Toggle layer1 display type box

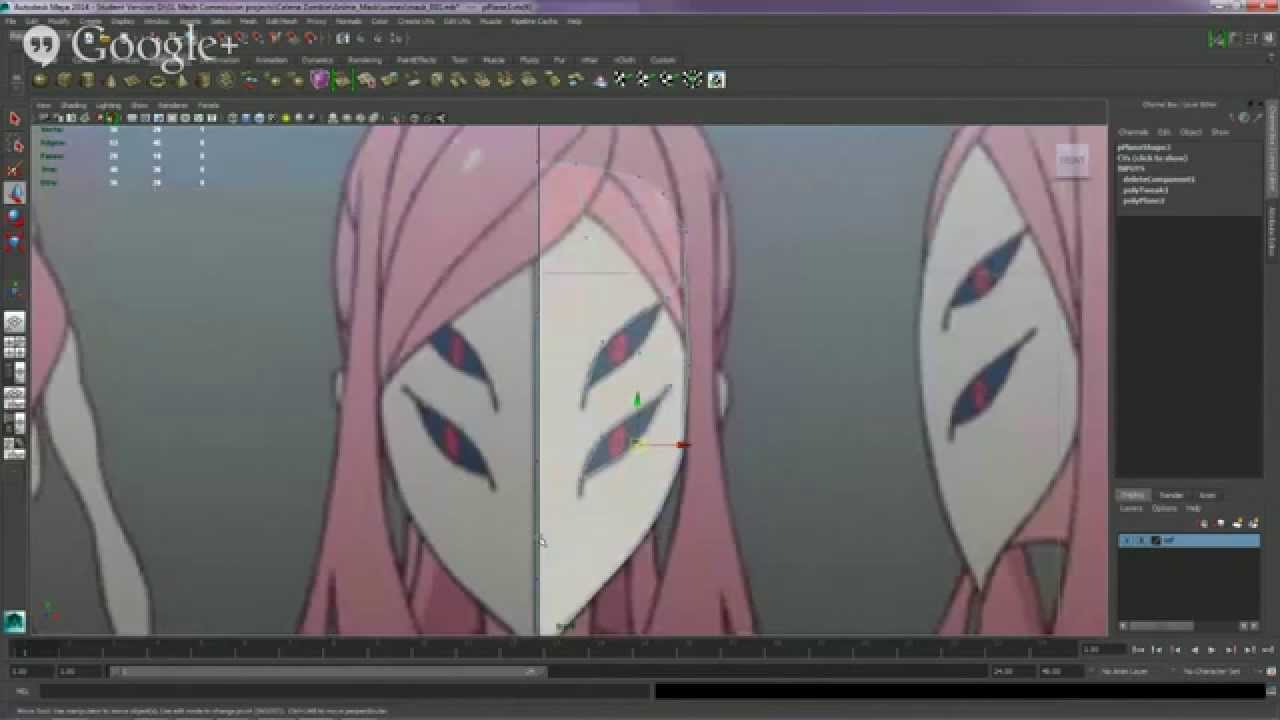[x=1141, y=541]
